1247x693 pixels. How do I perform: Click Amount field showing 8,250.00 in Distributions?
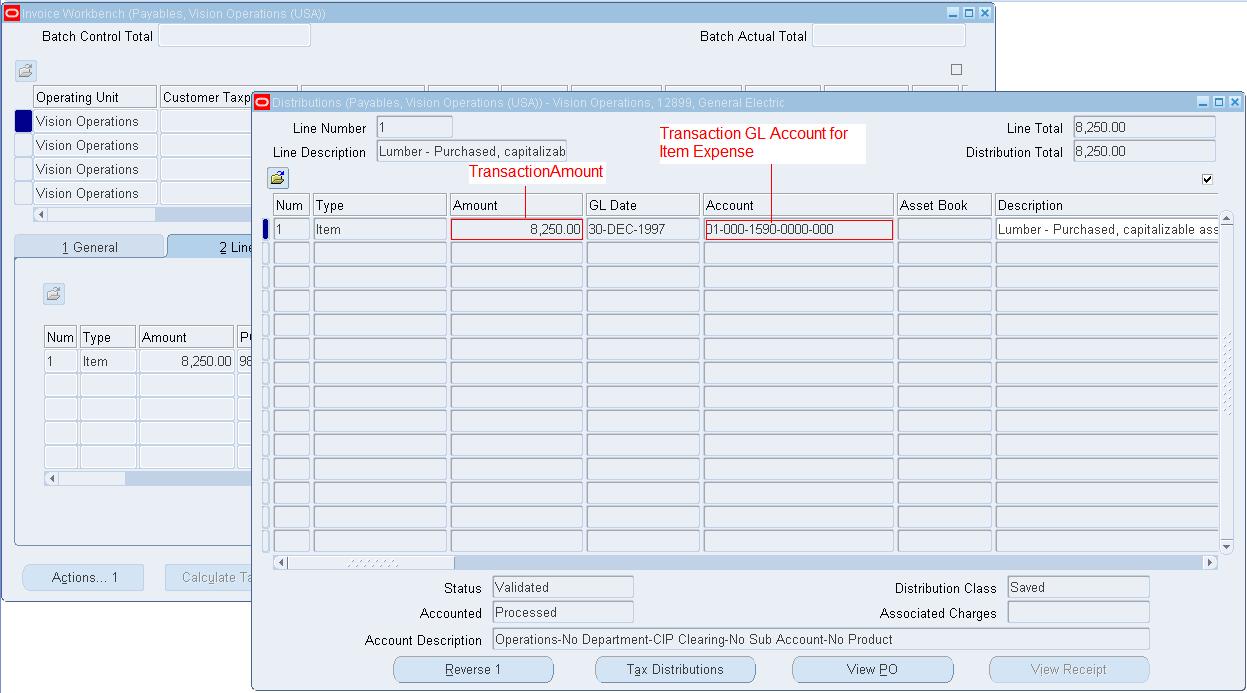click(x=516, y=229)
